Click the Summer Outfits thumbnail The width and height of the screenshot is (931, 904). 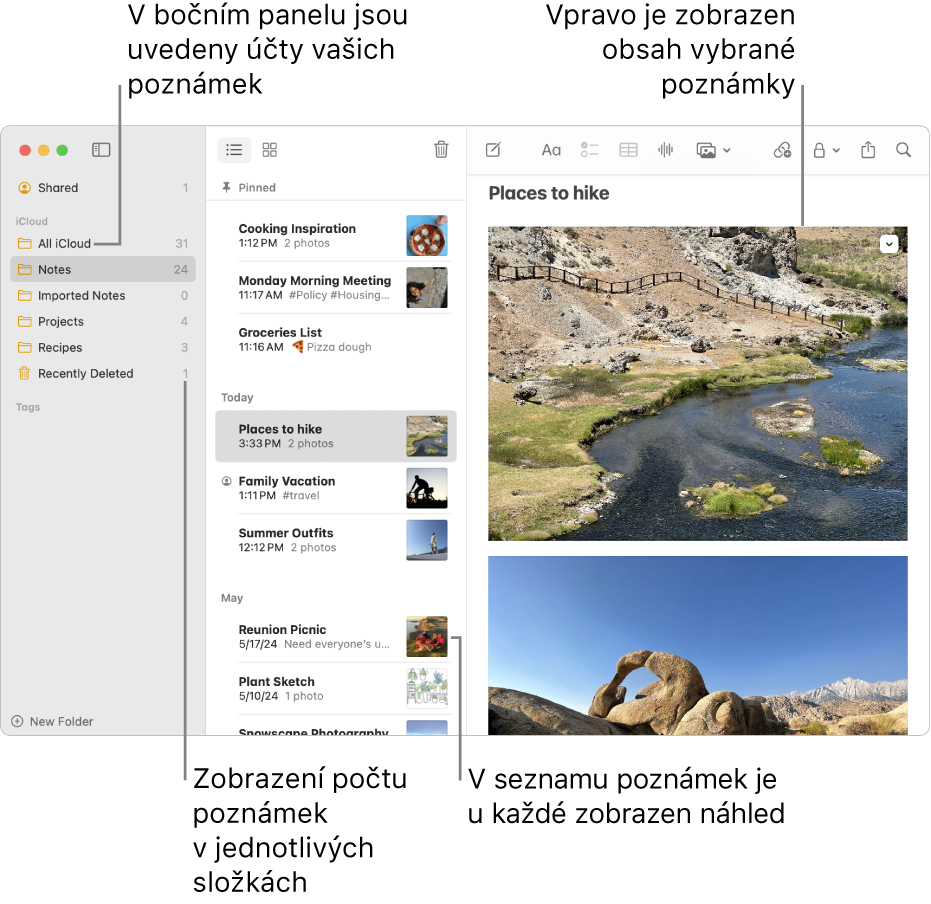point(426,540)
